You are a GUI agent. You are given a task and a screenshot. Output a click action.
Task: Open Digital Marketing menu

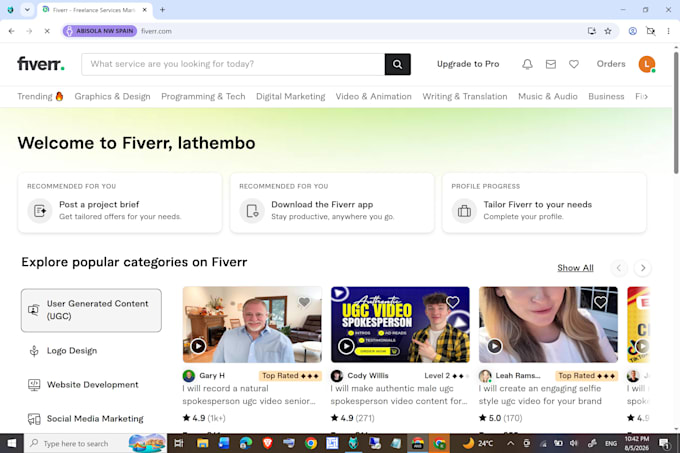pos(291,97)
